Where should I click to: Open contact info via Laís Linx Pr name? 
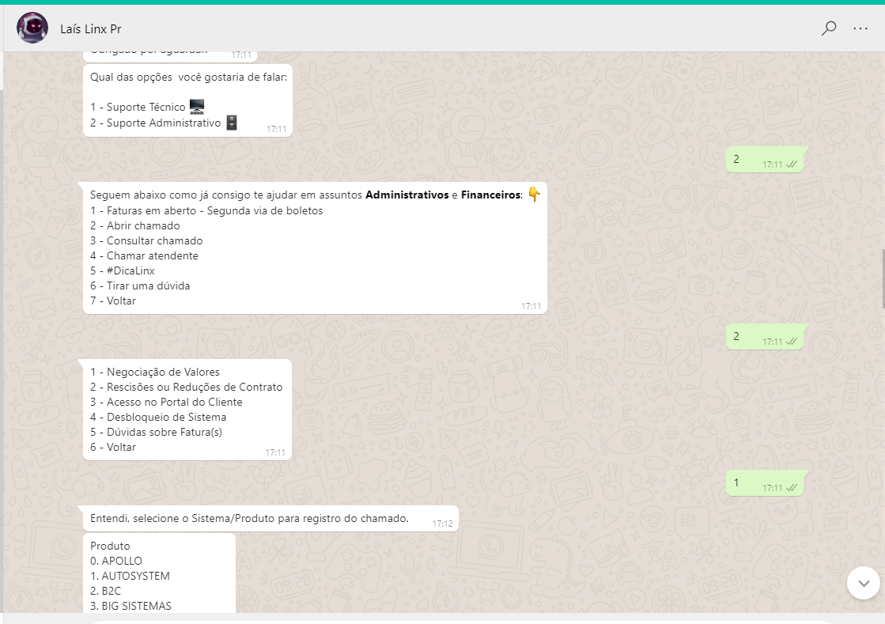click(x=90, y=29)
